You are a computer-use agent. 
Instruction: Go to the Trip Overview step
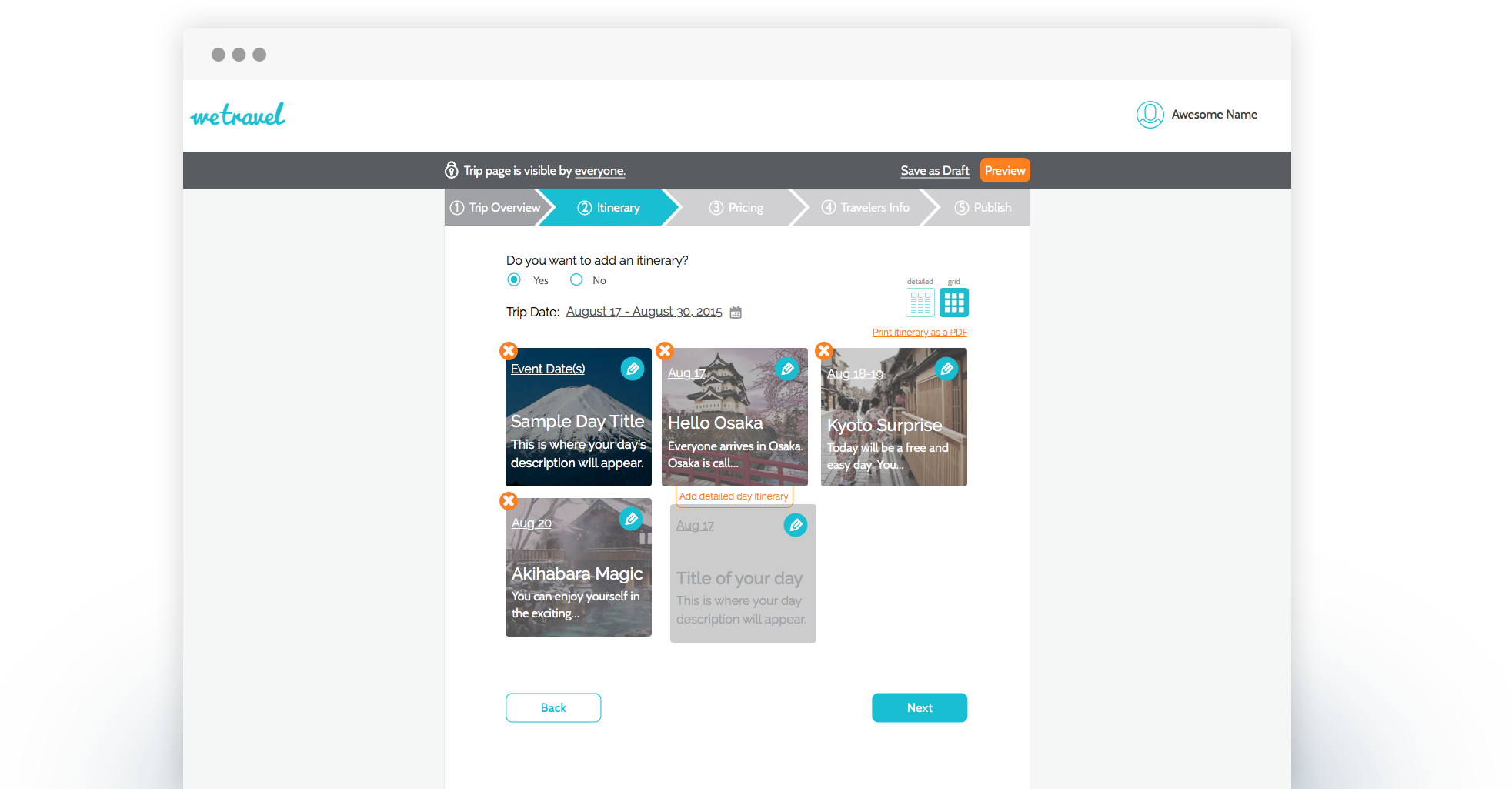(495, 208)
